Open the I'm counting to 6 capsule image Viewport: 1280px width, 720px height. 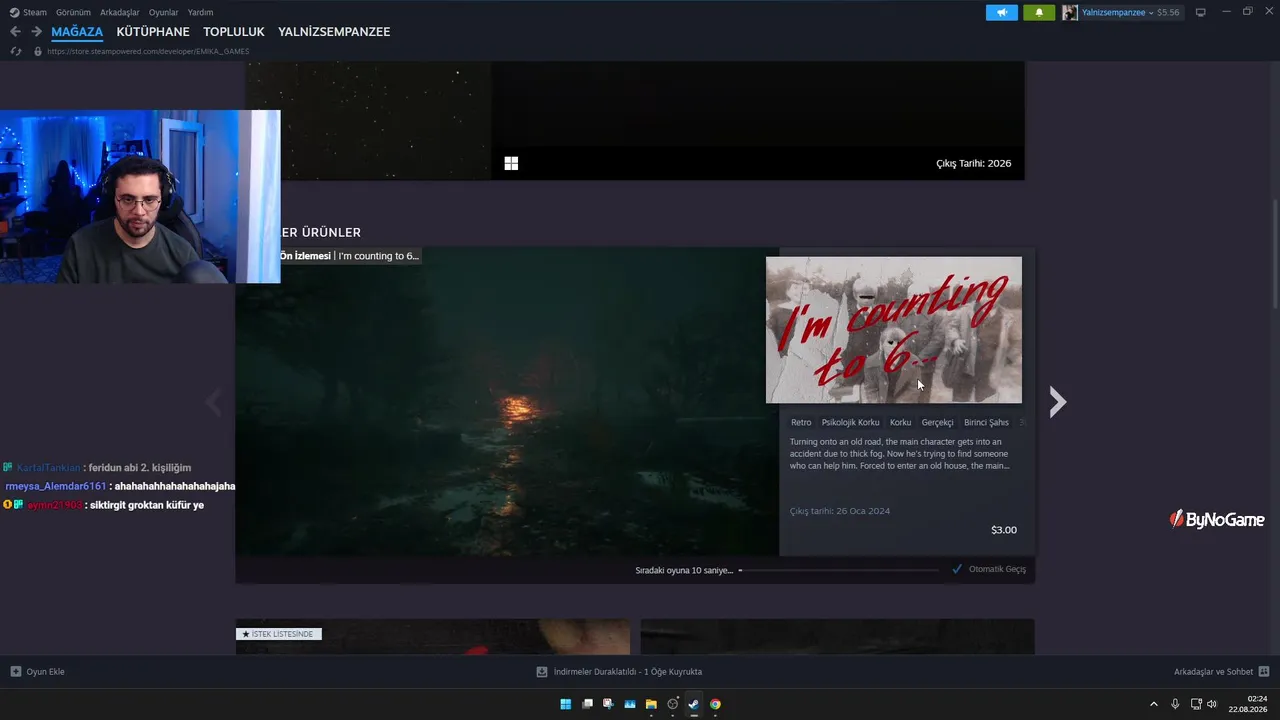pos(894,330)
